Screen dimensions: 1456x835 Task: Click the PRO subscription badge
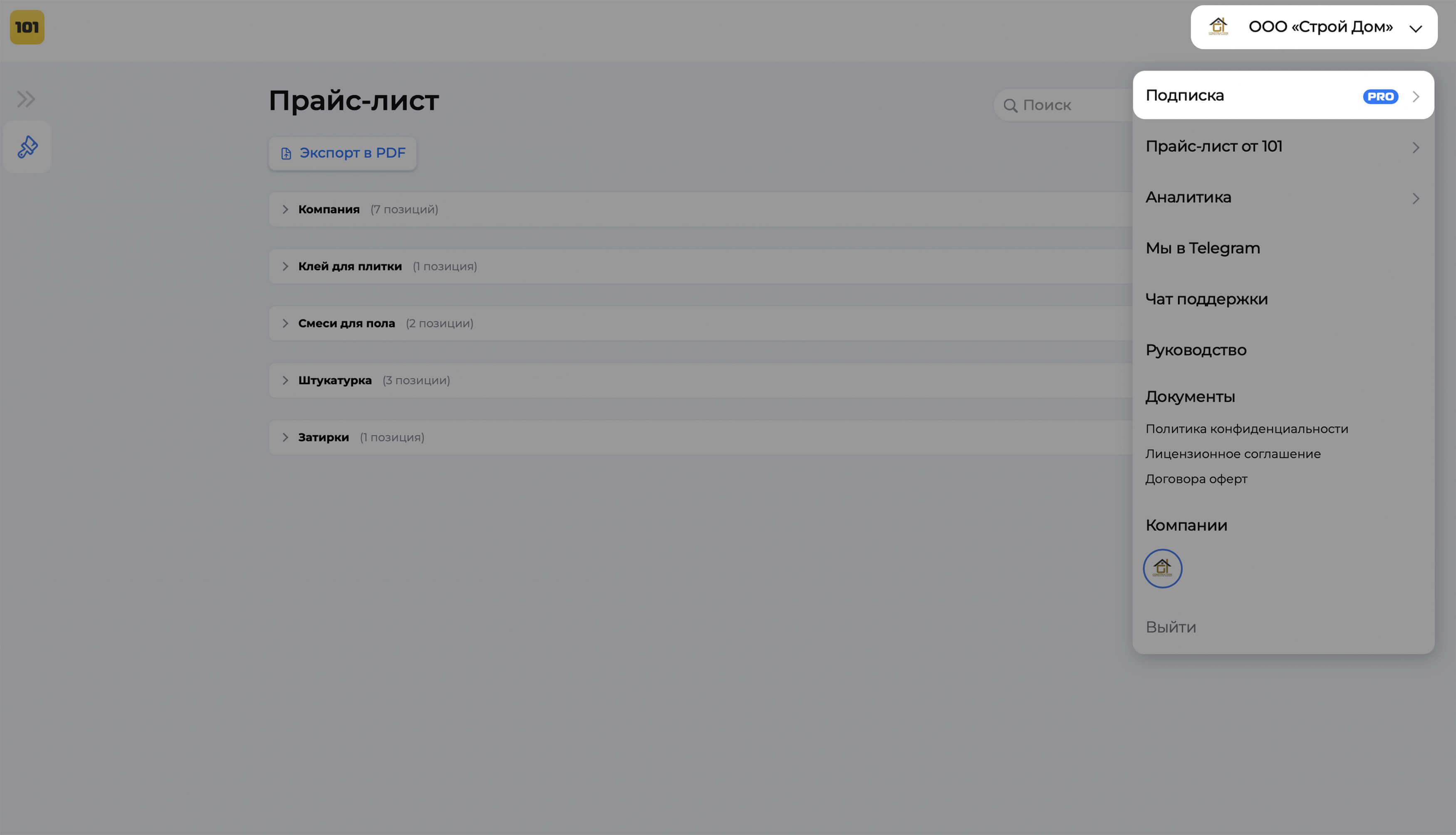(1380, 96)
